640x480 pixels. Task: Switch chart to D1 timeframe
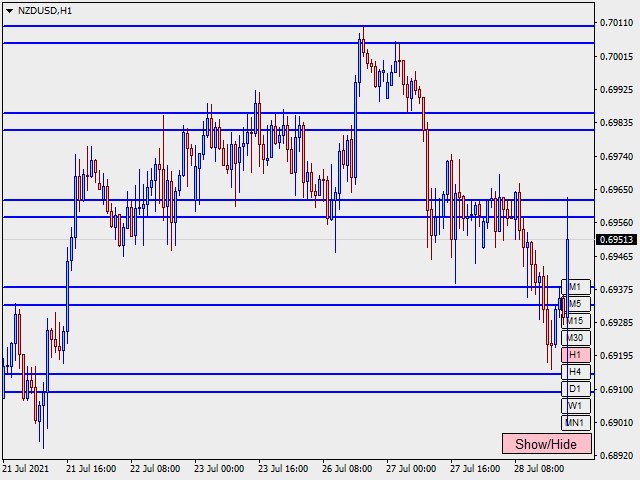coord(576,389)
